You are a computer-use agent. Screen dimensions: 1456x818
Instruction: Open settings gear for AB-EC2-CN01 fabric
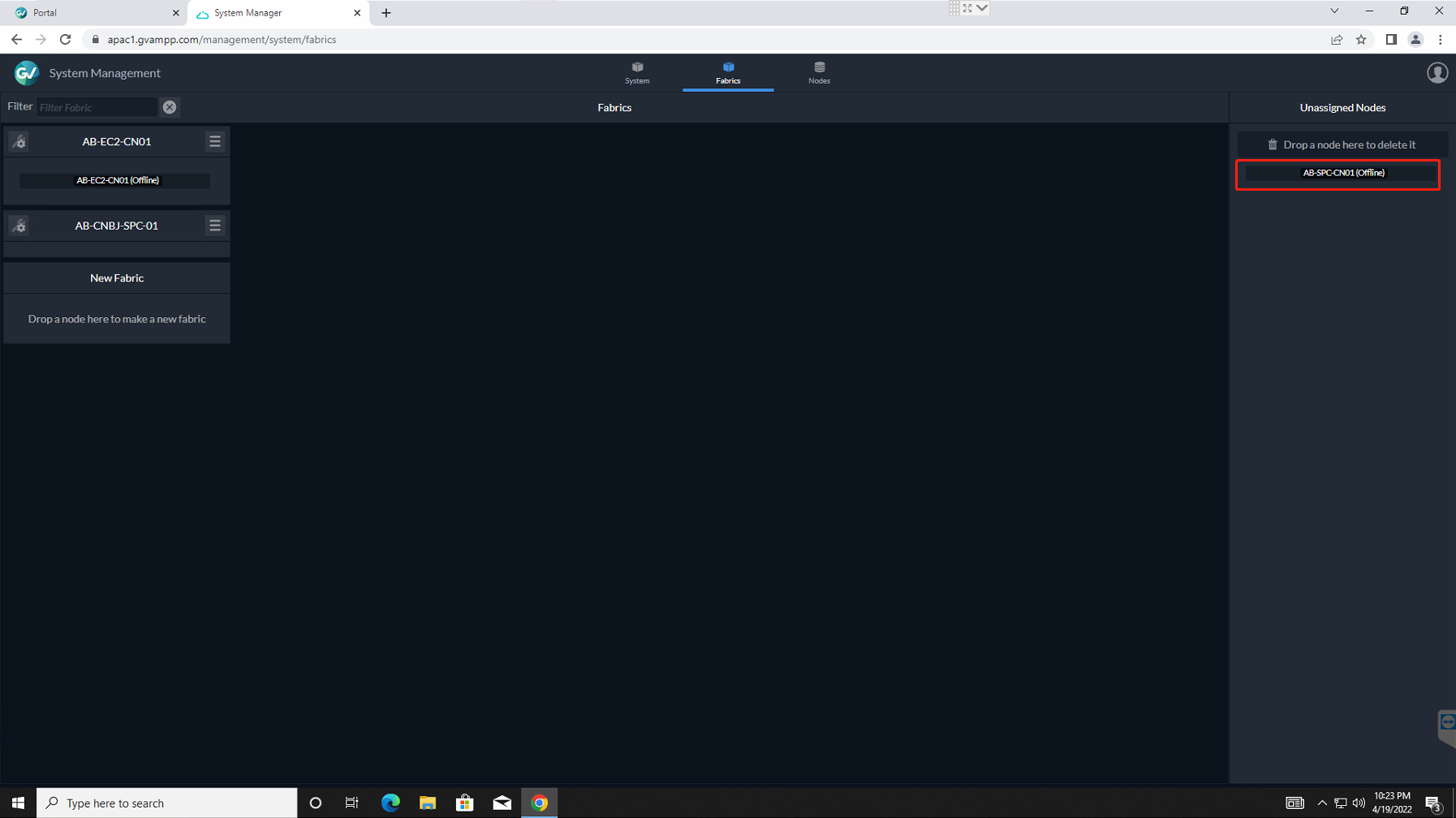19,142
